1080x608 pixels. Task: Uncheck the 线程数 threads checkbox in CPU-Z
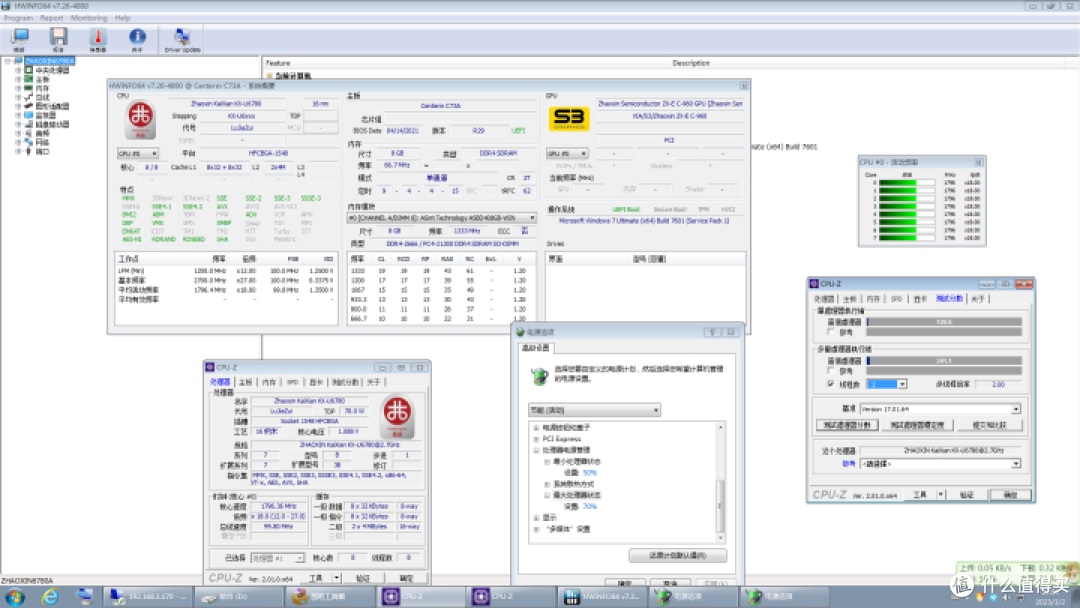tap(831, 384)
